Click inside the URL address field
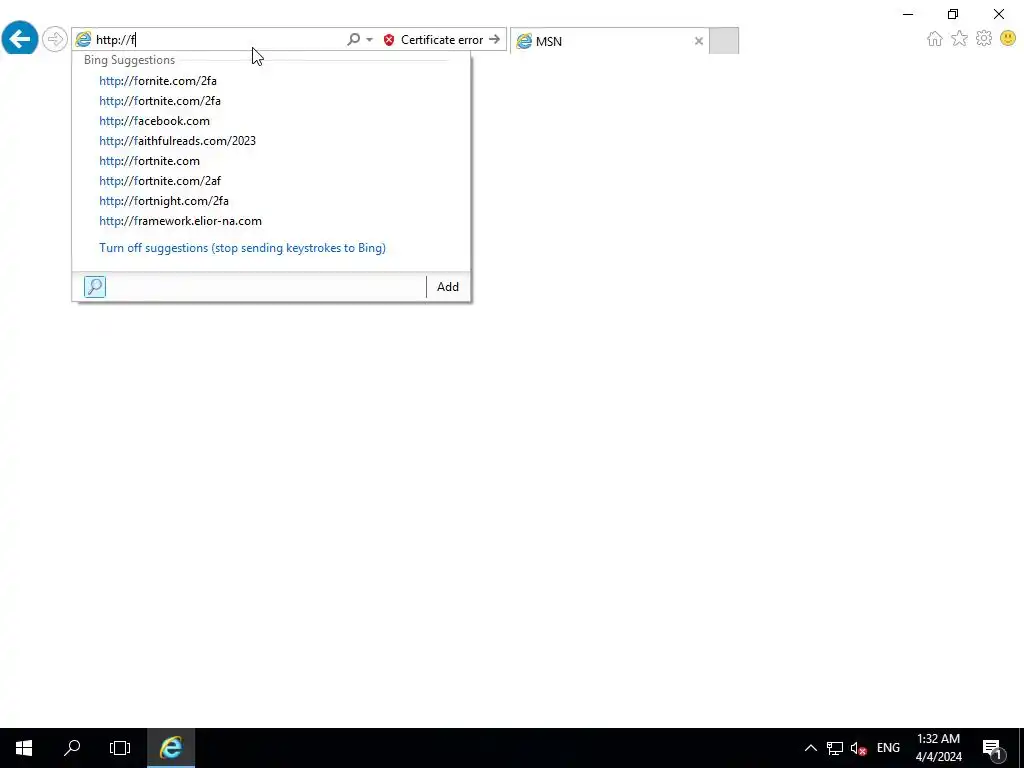Image resolution: width=1024 pixels, height=768 pixels. tap(219, 40)
